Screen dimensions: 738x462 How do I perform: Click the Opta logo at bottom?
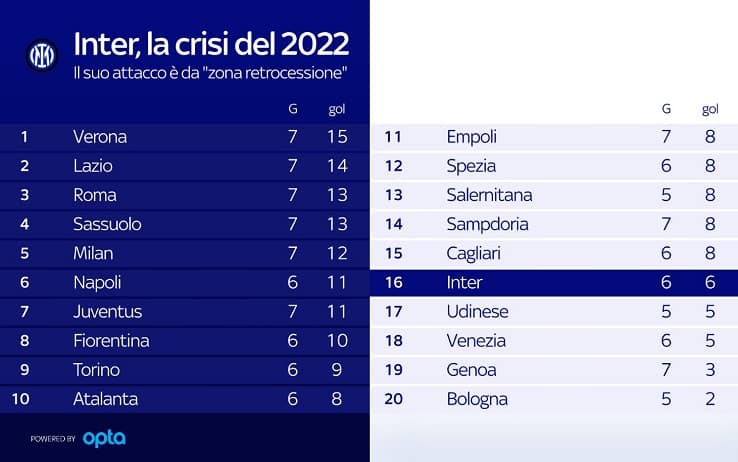pos(104,438)
